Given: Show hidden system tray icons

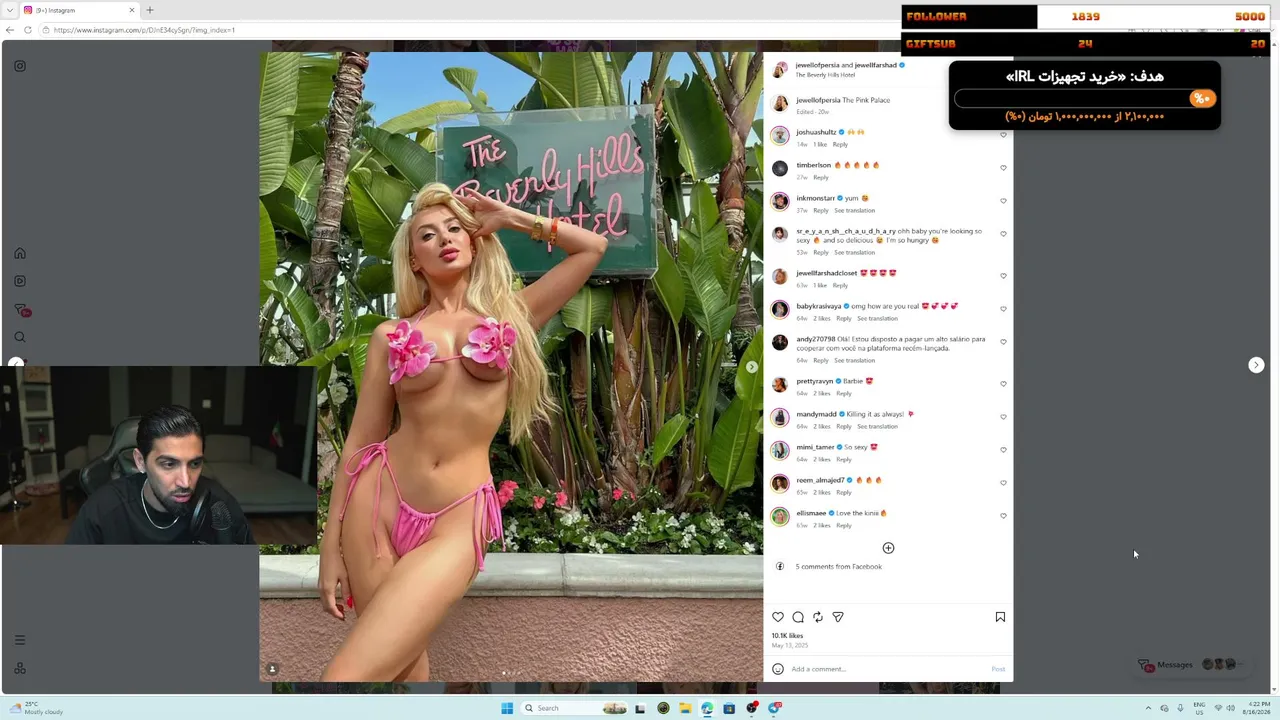Looking at the screenshot, I should click(1148, 708).
